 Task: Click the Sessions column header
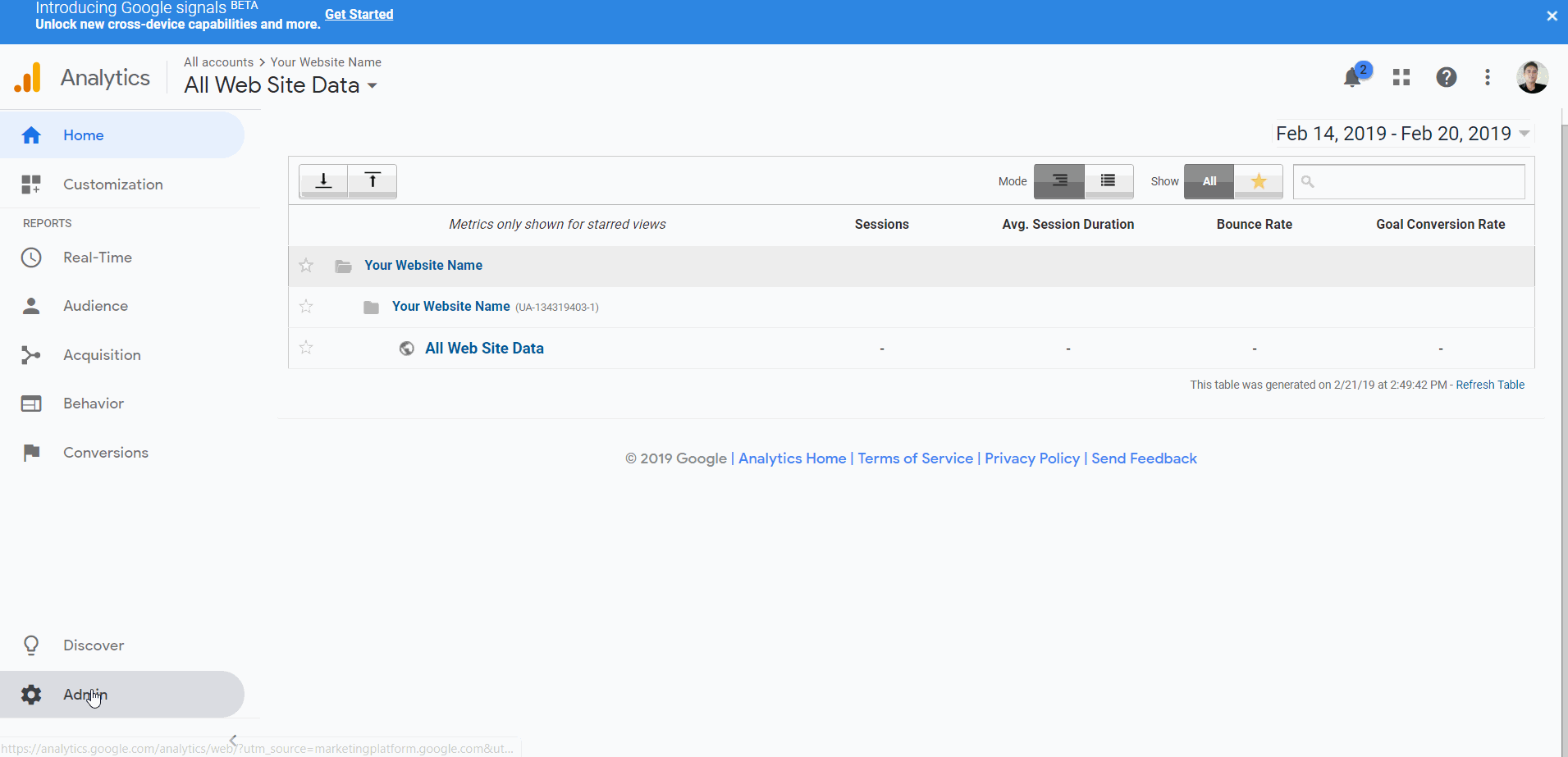coord(881,224)
